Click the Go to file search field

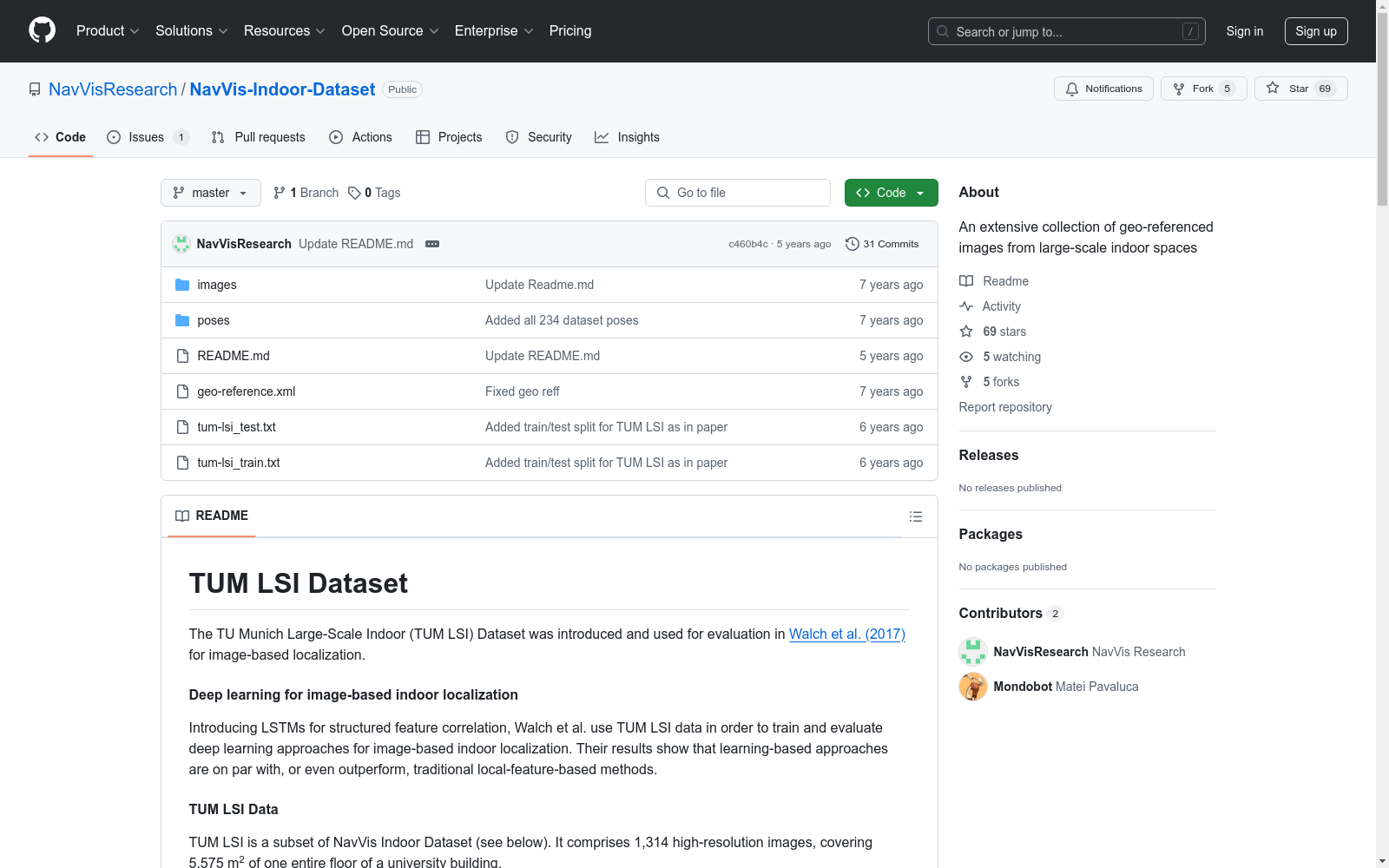[738, 193]
